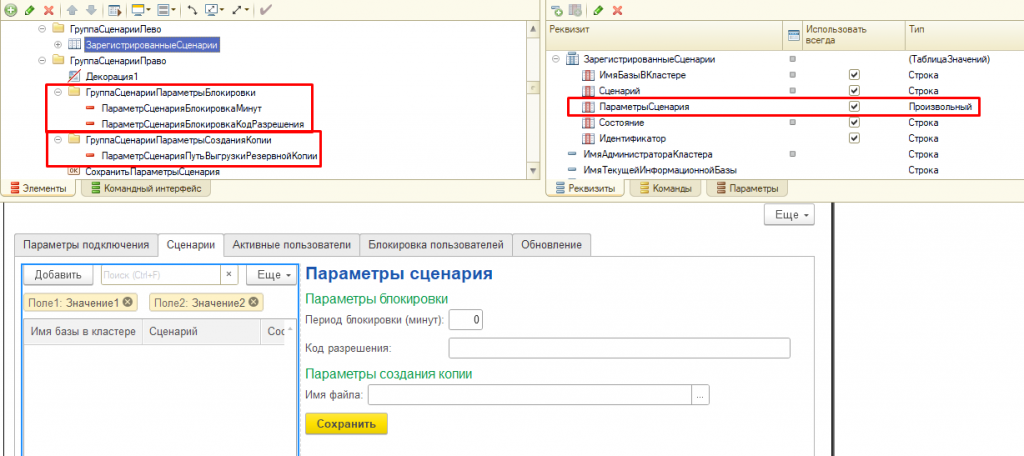The width and height of the screenshot is (1024, 456).
Task: Click the Поиск (Ctrl+F) search field
Action: (x=160, y=275)
